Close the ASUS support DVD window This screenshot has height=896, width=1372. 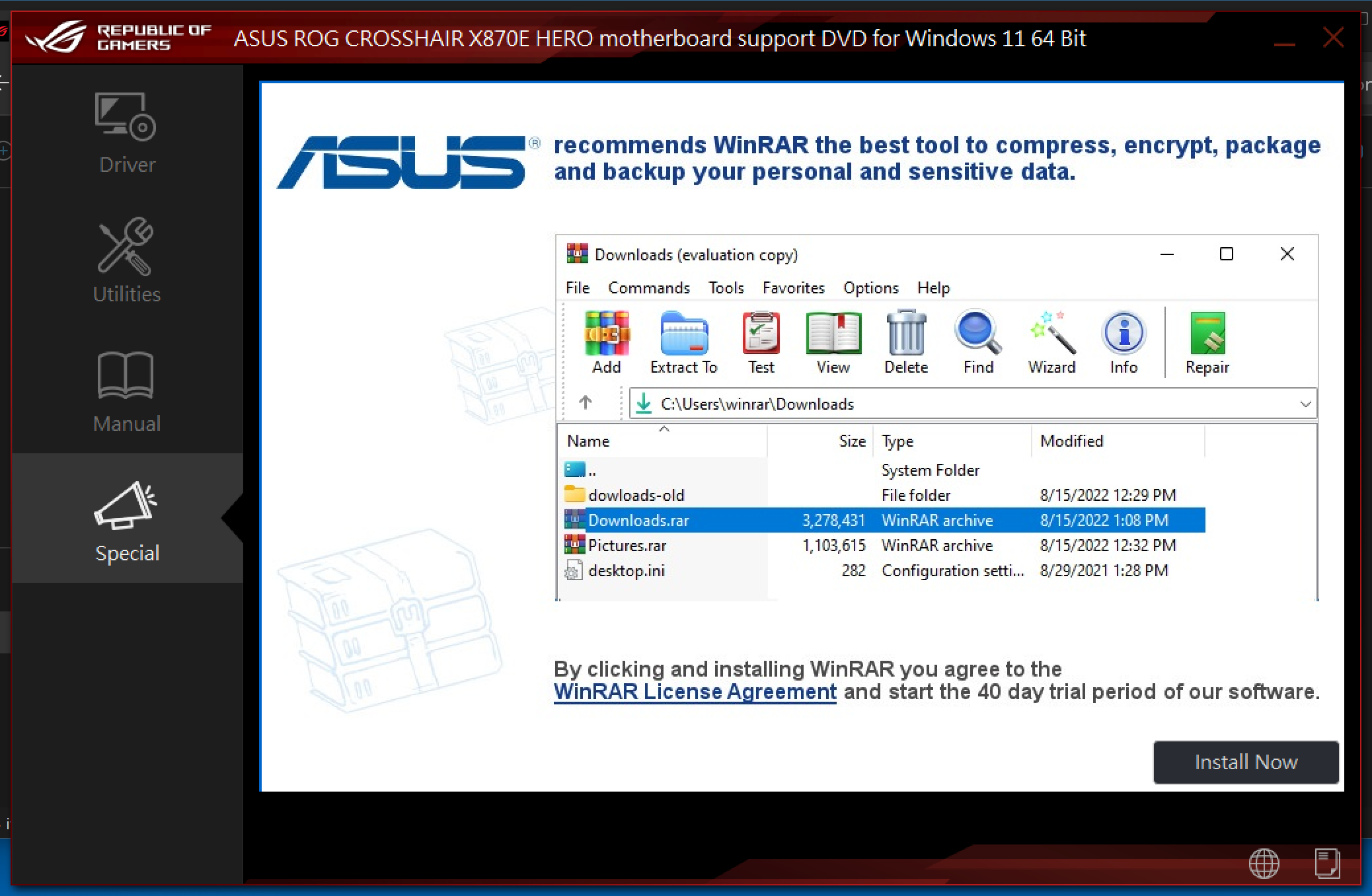1334,38
